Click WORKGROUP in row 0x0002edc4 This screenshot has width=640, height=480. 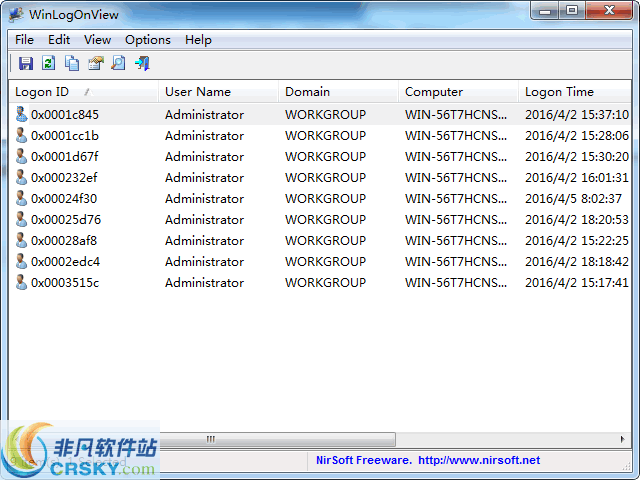[x=325, y=262]
